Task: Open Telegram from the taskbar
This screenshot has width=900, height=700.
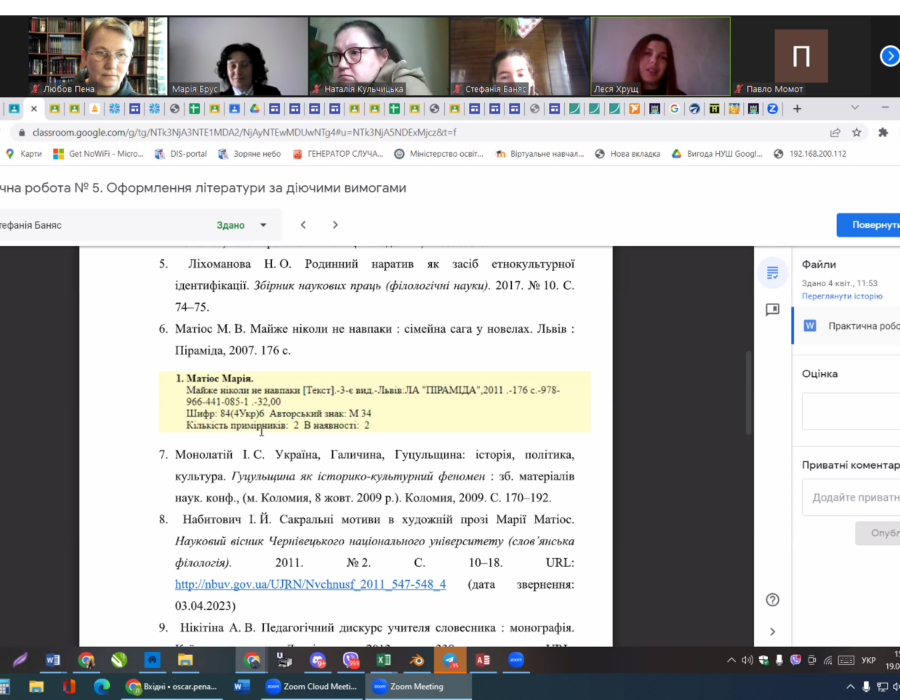Action: coord(450,660)
